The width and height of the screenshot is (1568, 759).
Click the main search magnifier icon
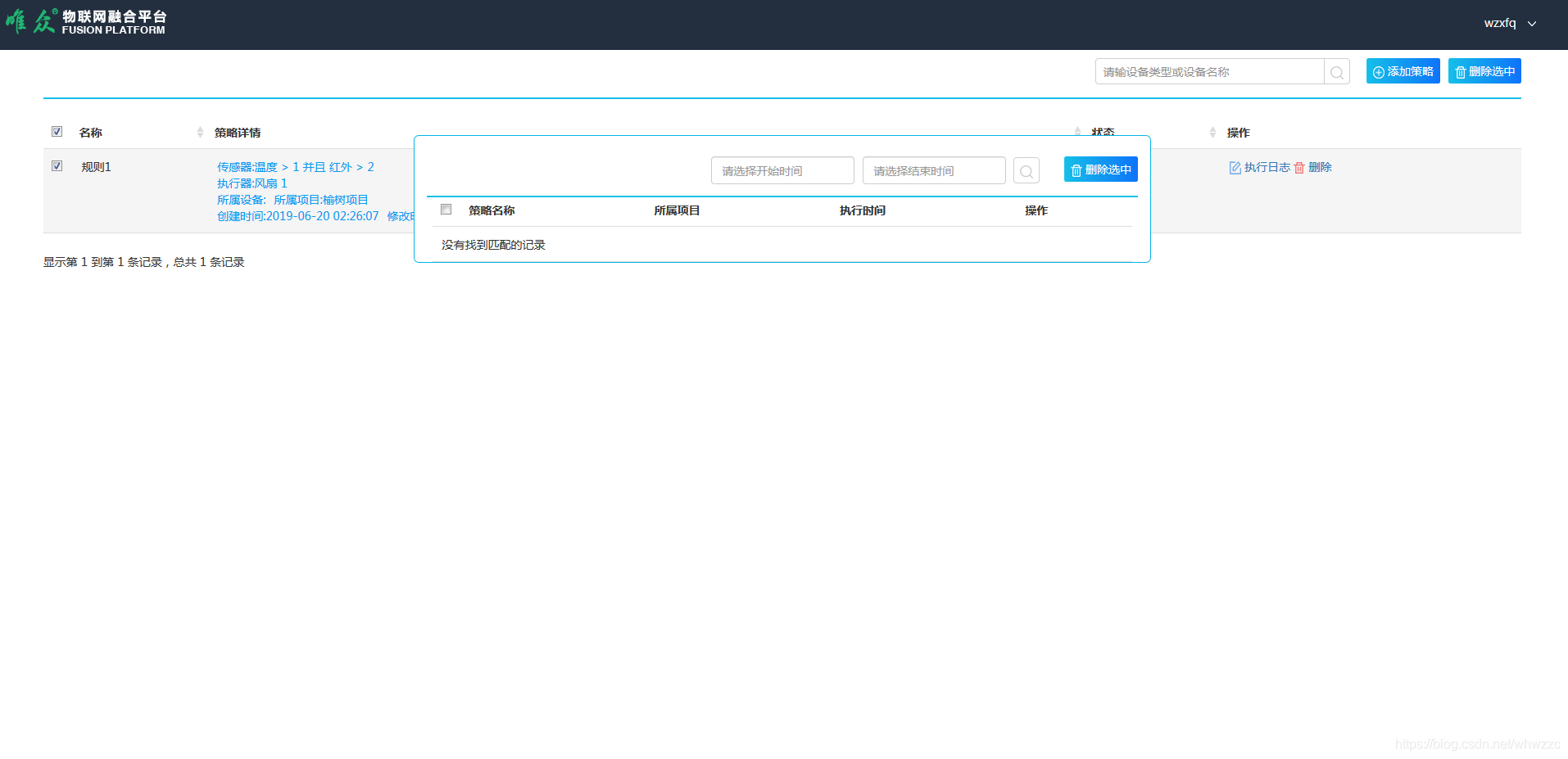point(1337,72)
